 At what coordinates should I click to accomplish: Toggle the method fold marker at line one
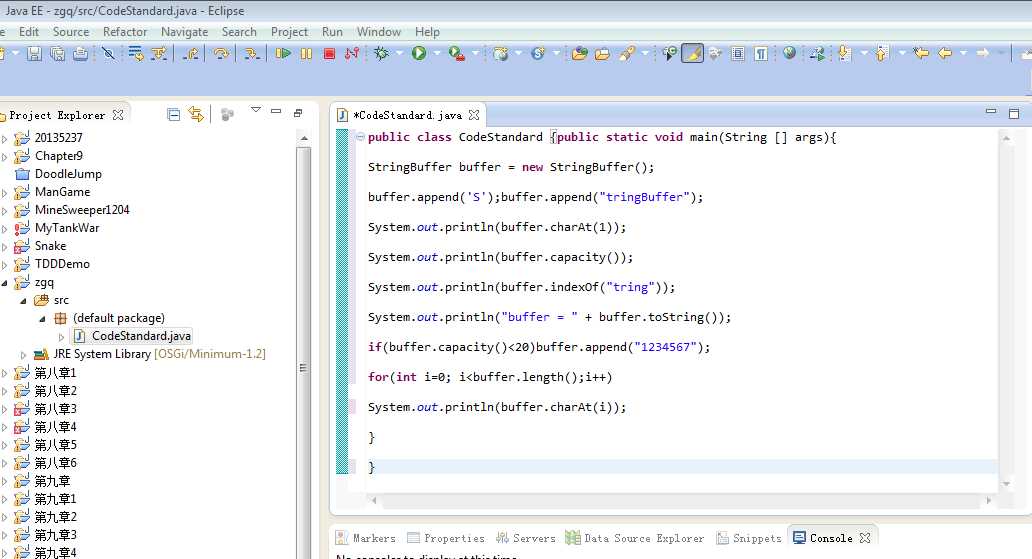click(360, 137)
